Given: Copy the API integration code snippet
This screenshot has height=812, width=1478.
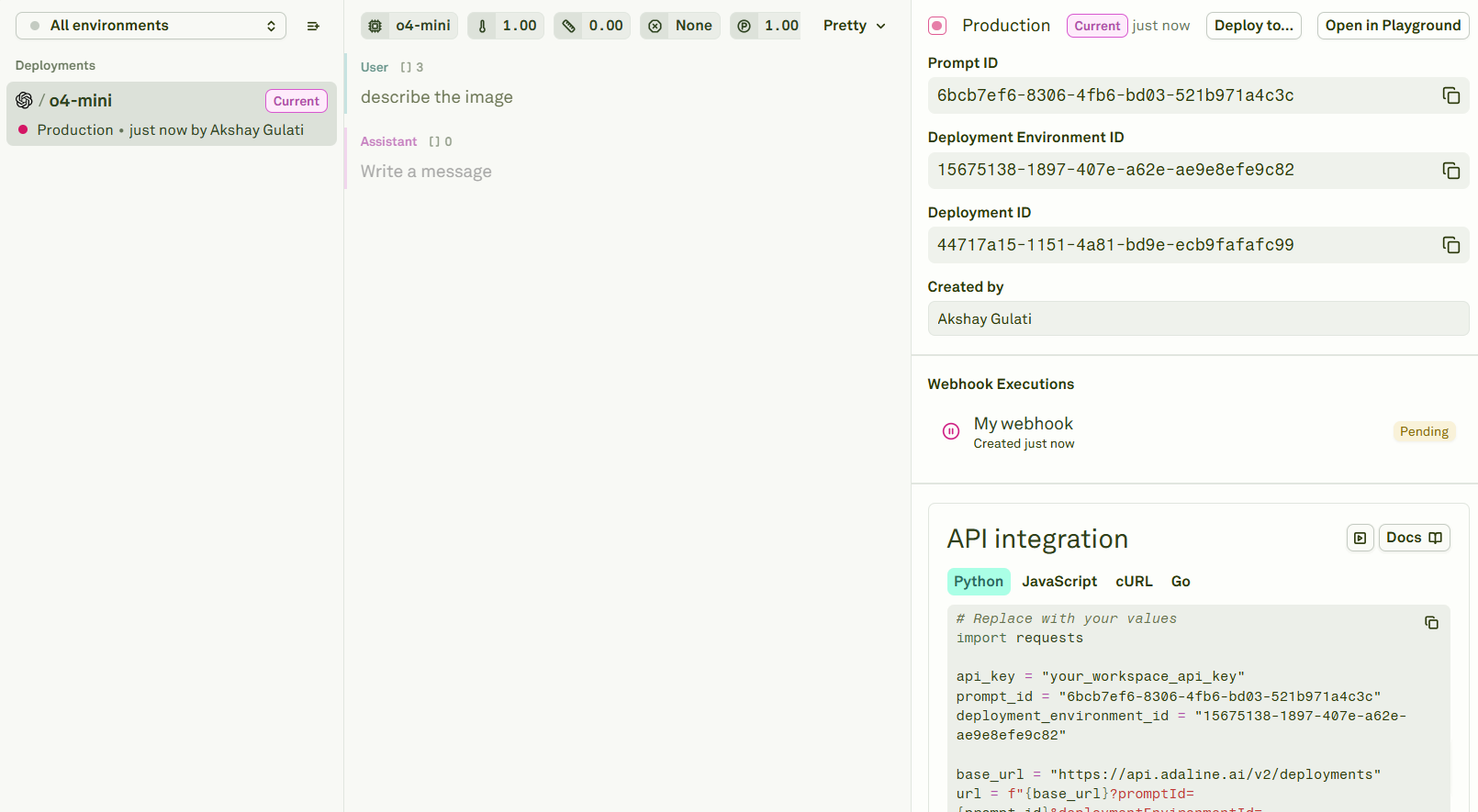Looking at the screenshot, I should (x=1431, y=623).
